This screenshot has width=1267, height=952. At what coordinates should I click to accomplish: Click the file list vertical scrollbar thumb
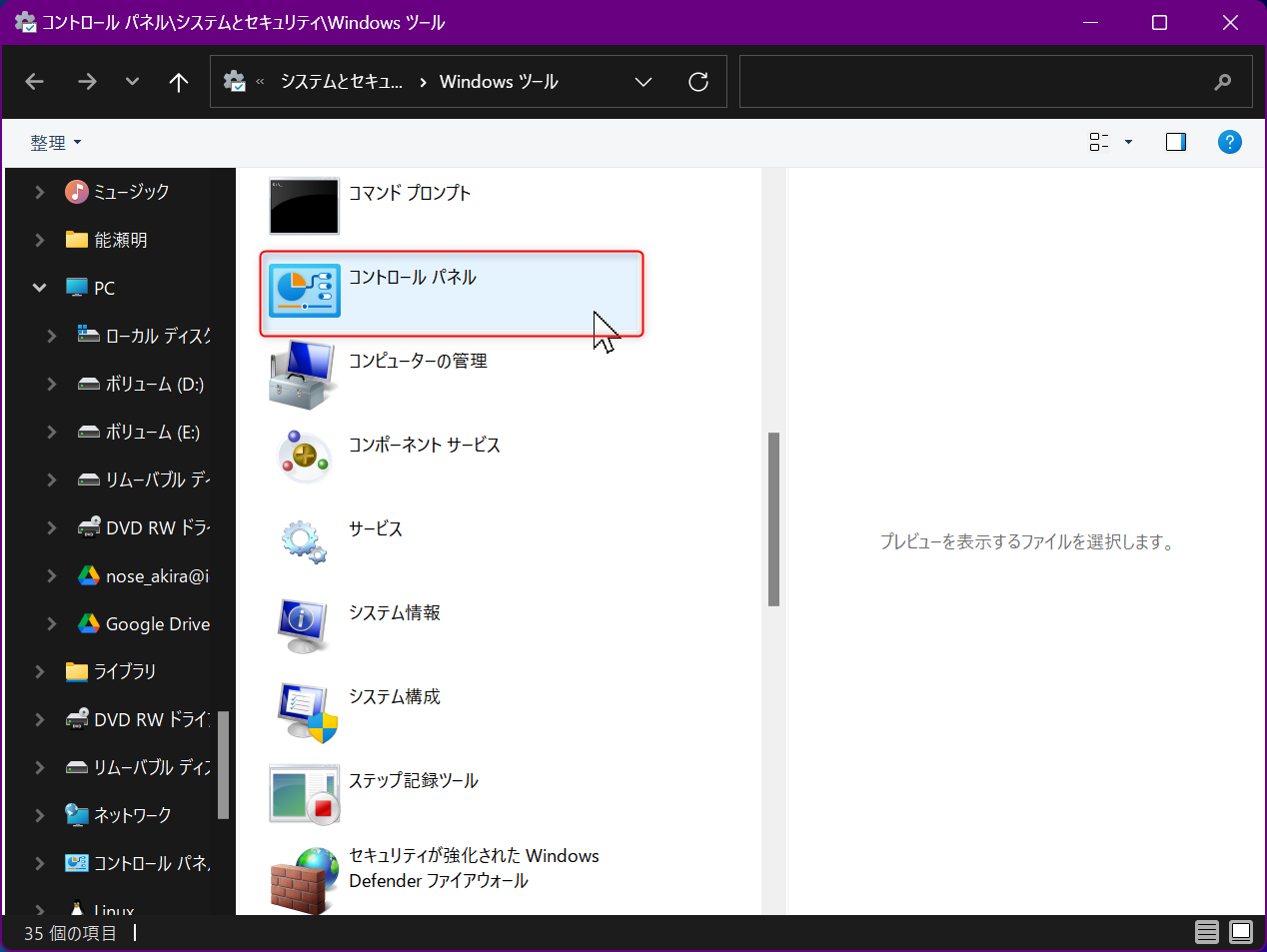point(773,519)
